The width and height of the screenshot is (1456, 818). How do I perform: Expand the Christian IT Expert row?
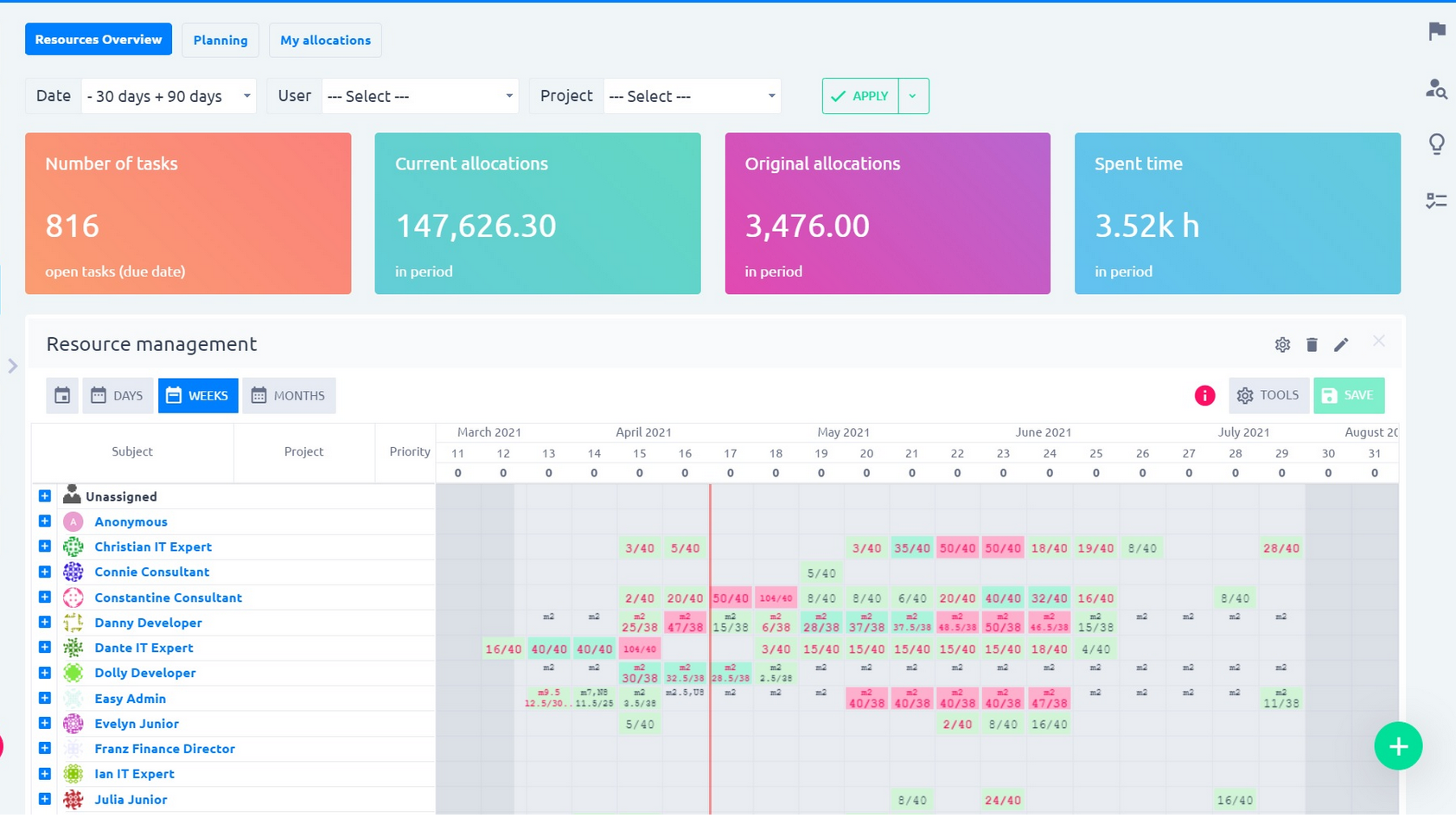pos(45,546)
